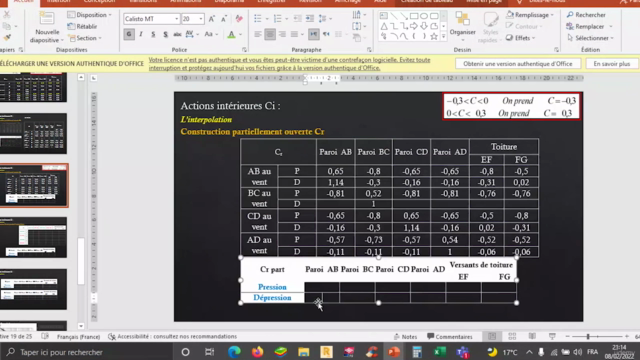The height and width of the screenshot is (360, 640).
Task: Switch to slide sorter view in status bar
Action: pos(512,336)
